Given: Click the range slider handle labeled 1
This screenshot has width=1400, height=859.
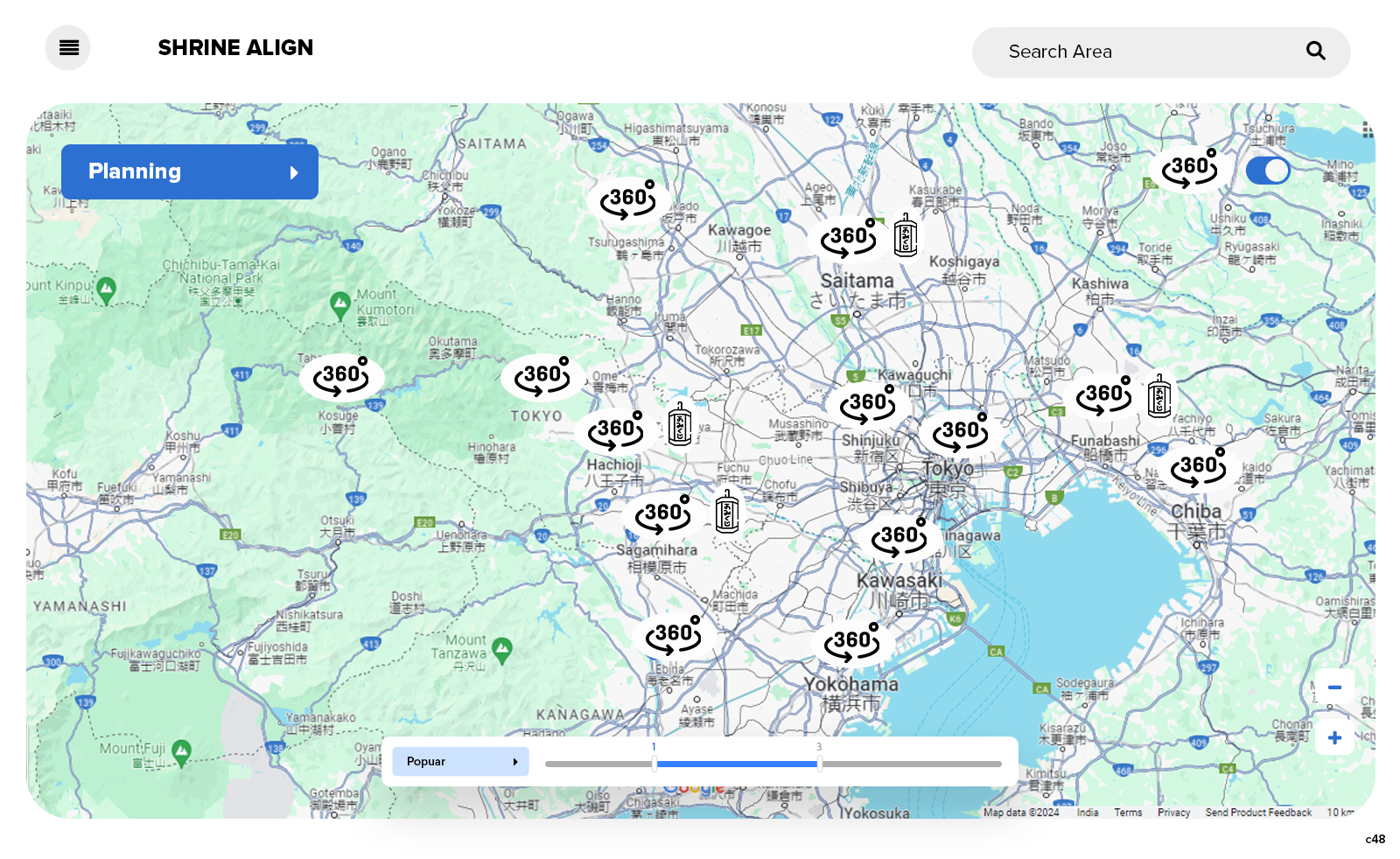Looking at the screenshot, I should pos(654,764).
